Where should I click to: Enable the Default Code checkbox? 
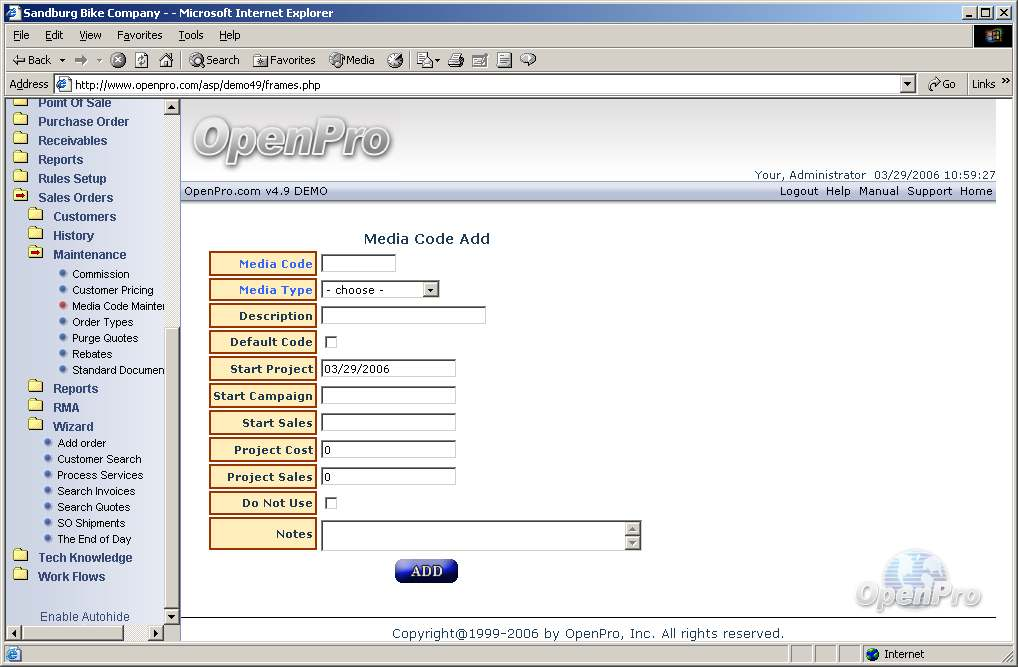click(x=331, y=342)
